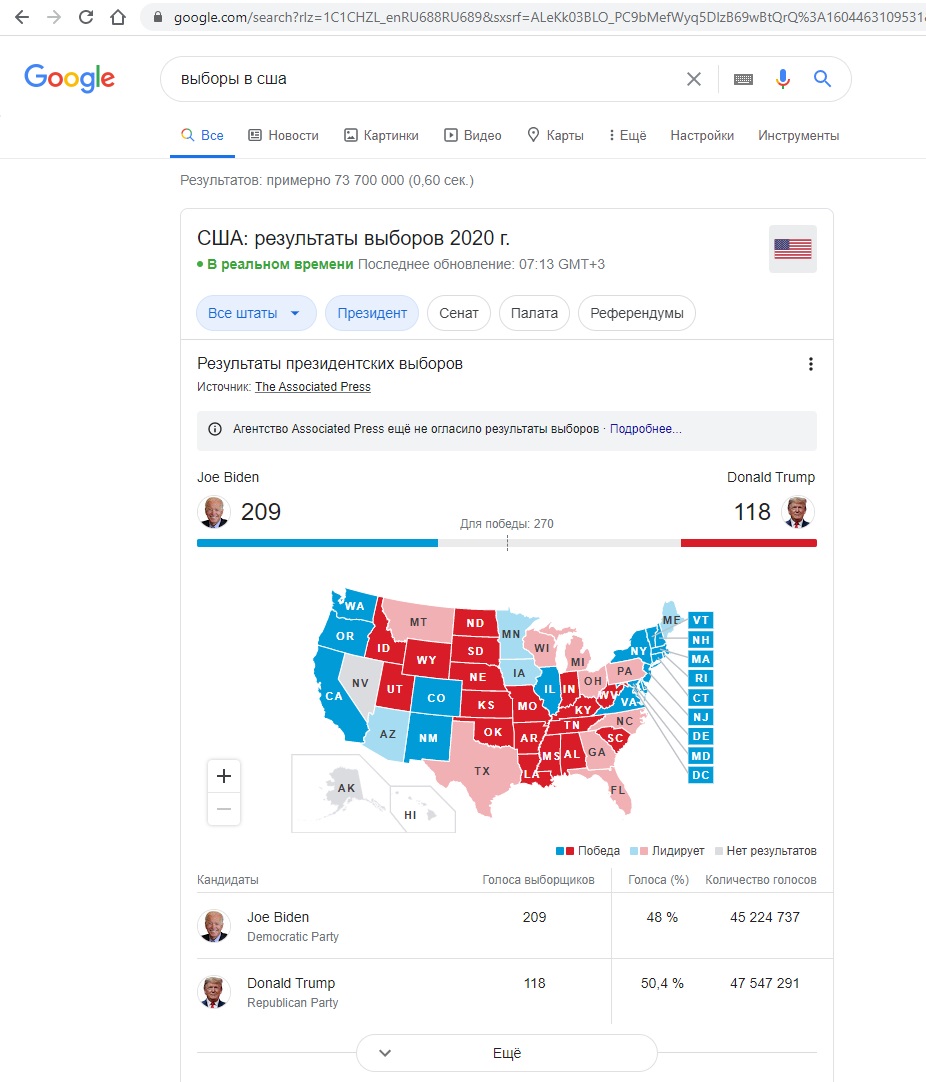
Task: Open the three-dot options for presidential results
Action: coord(811,364)
